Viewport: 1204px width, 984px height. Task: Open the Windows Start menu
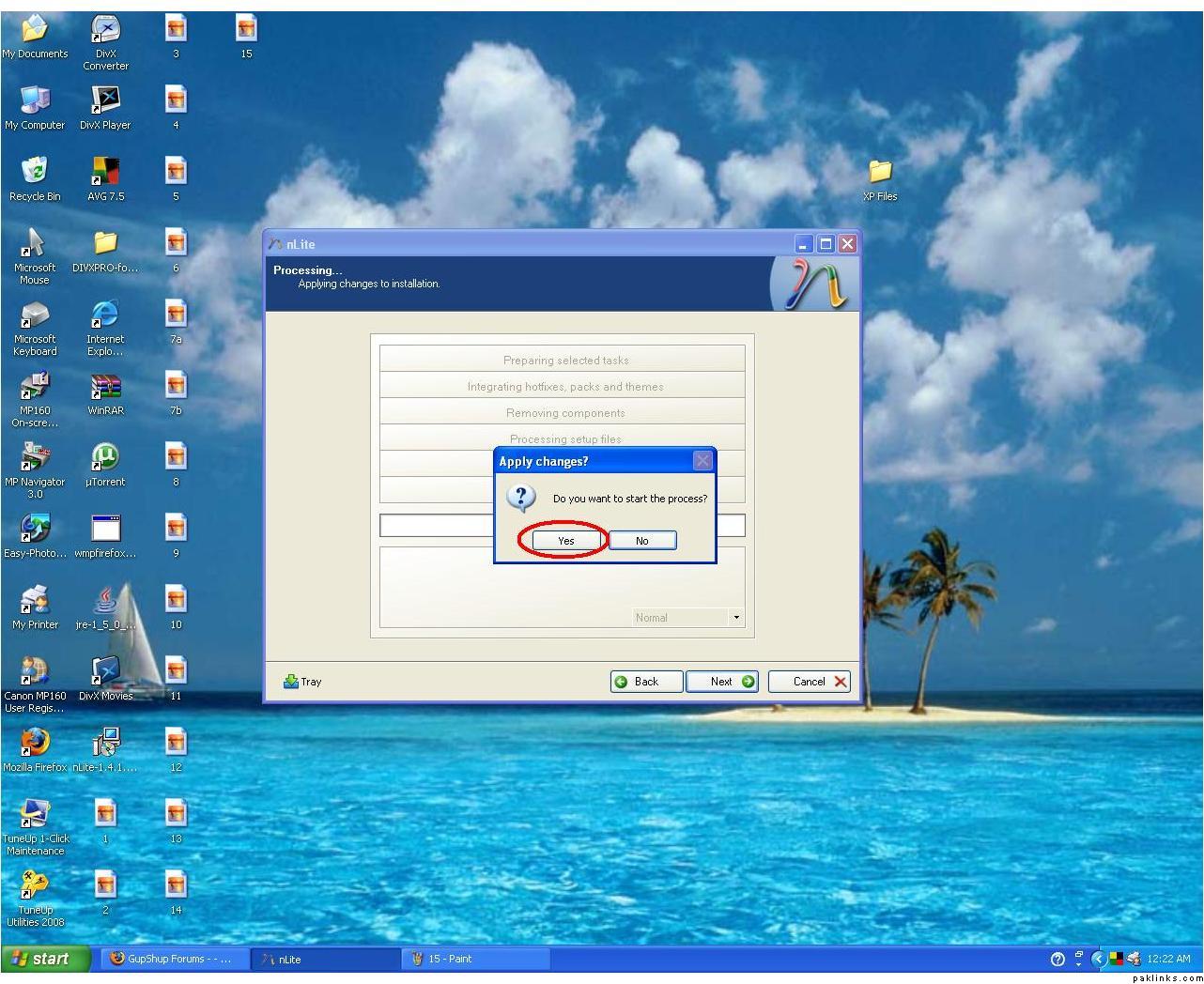(x=46, y=959)
